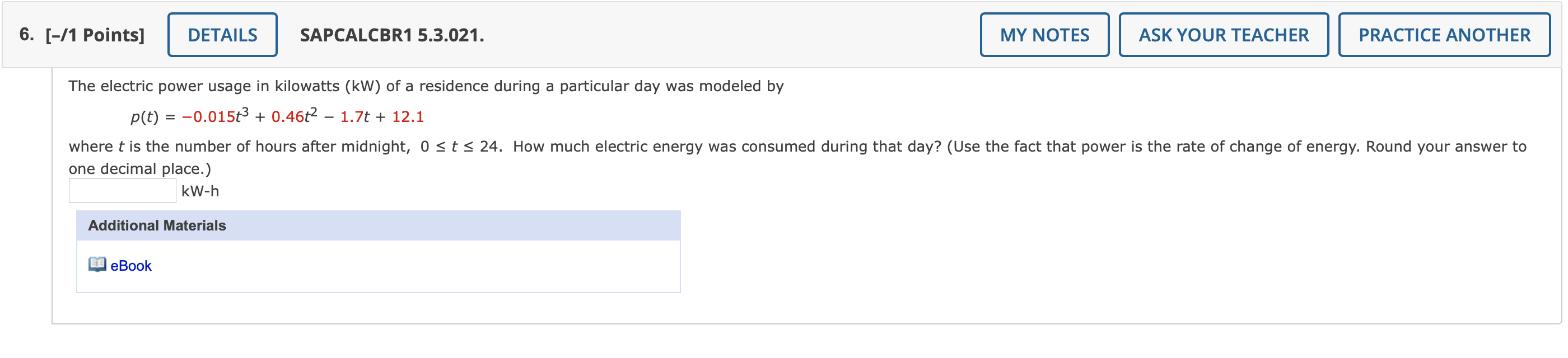Click the points indicator [-/1 Points]
The height and width of the screenshot is (358, 1568).
pos(93,35)
